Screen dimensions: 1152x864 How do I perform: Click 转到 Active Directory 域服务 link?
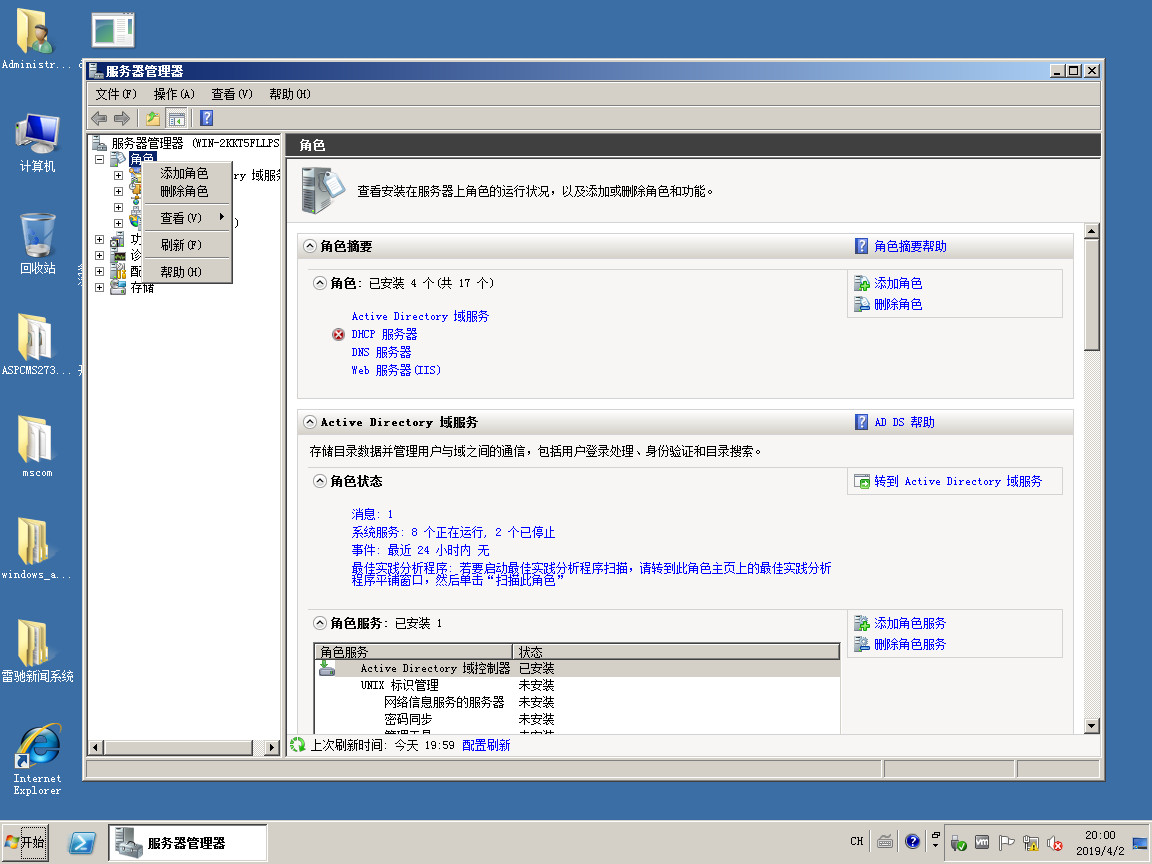point(957,482)
